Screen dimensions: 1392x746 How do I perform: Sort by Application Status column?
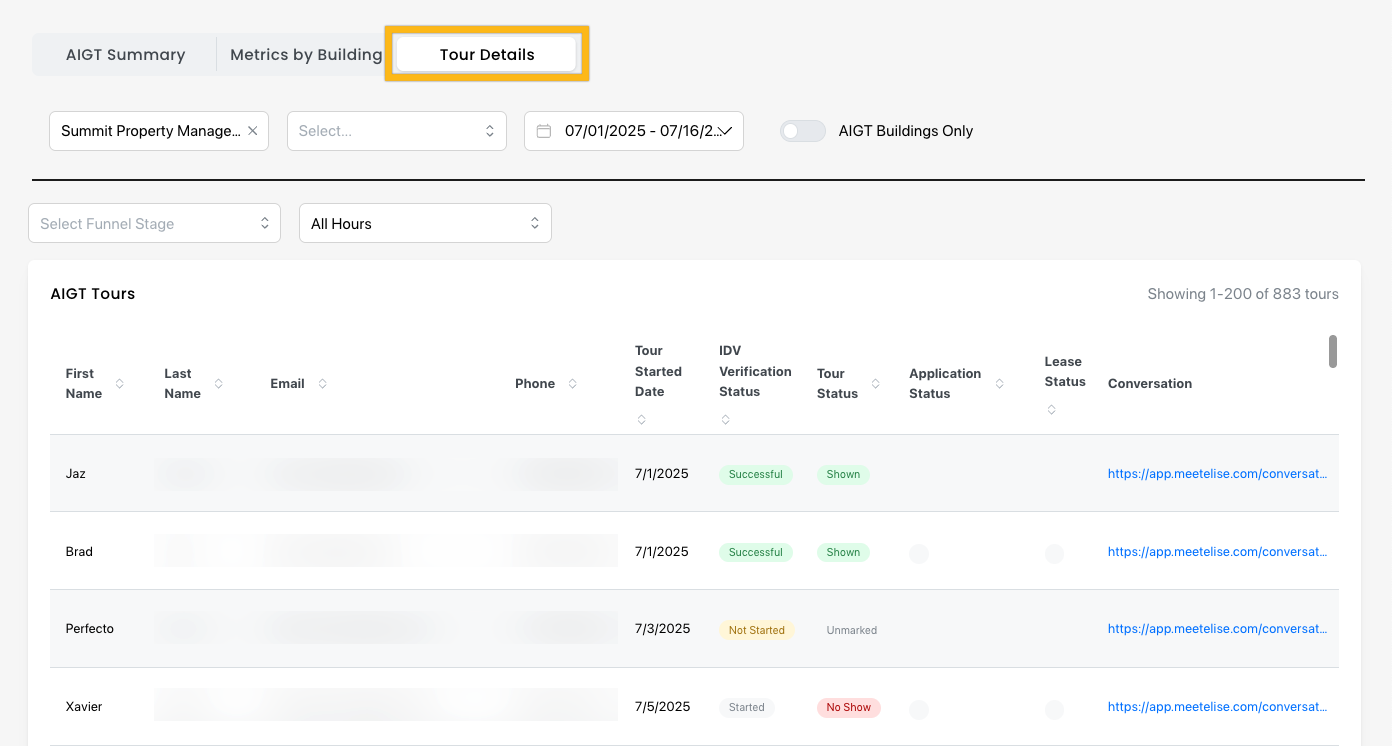tap(1000, 384)
